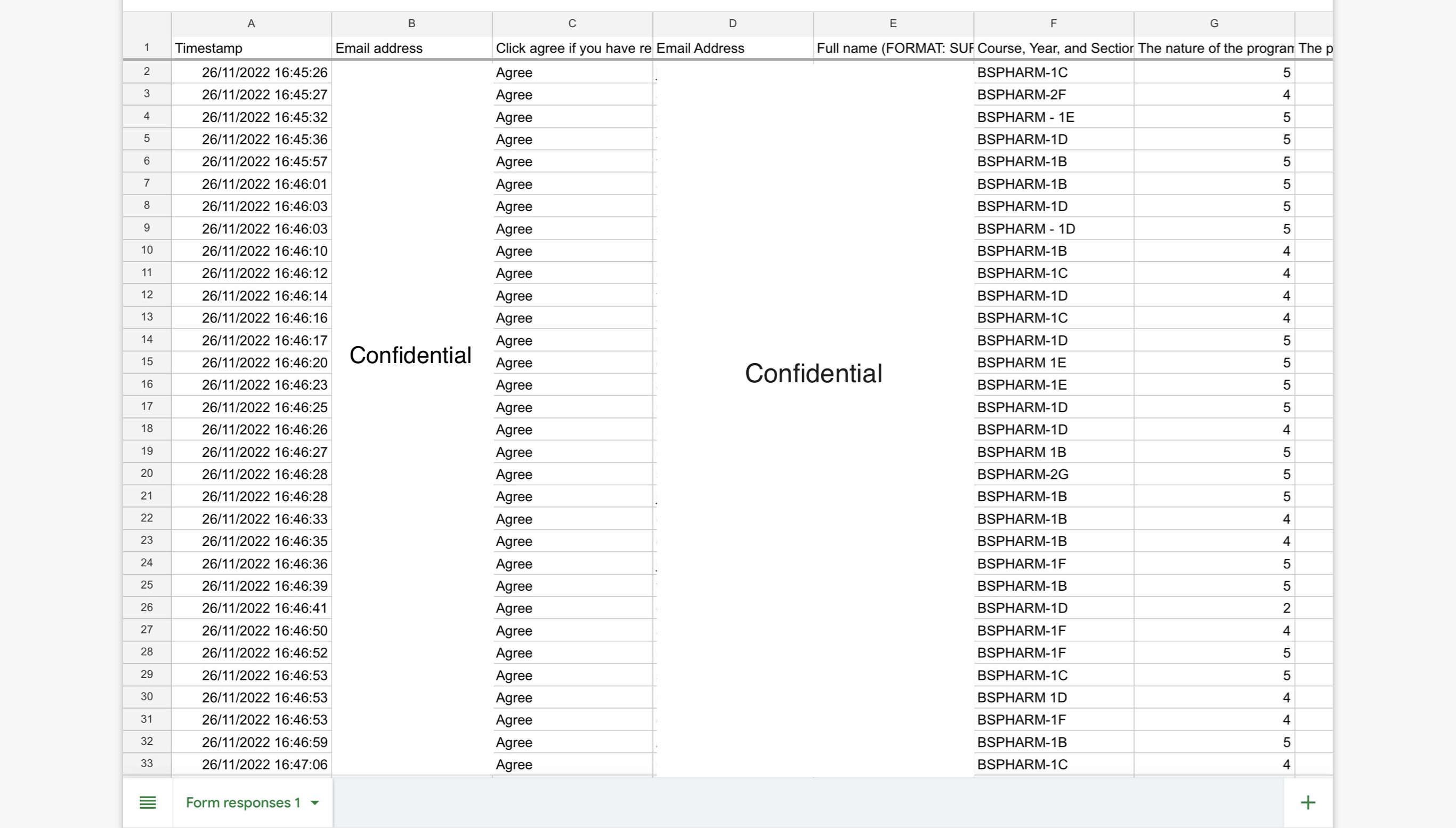This screenshot has width=1456, height=828.
Task: Switch to the Form responses 1 tab
Action: pyautogui.click(x=242, y=802)
